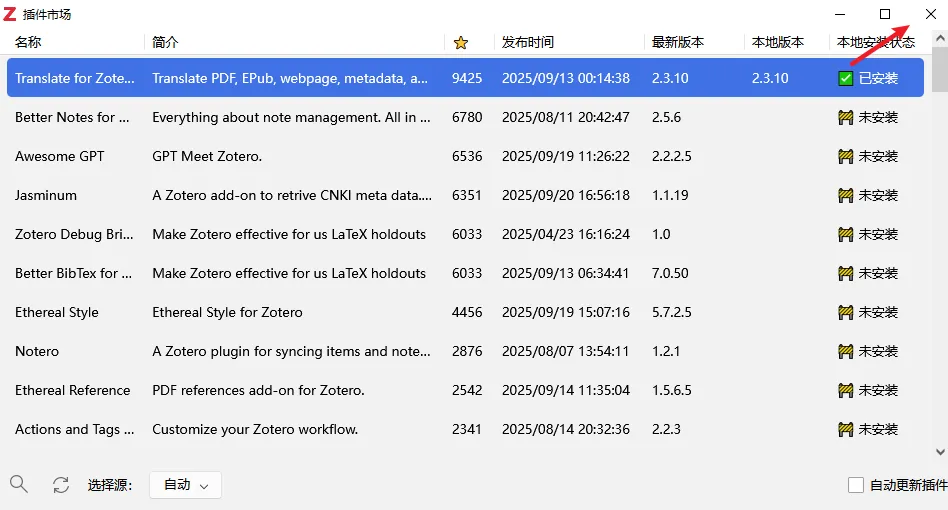Select the Ethereal Reference plugin name
The width and height of the screenshot is (948, 510).
(72, 390)
